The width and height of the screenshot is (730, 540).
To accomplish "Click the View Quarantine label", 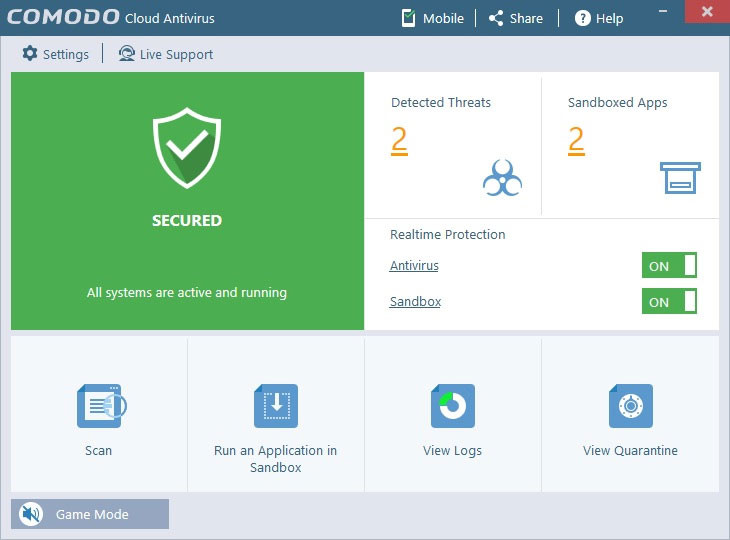I will pyautogui.click(x=630, y=451).
